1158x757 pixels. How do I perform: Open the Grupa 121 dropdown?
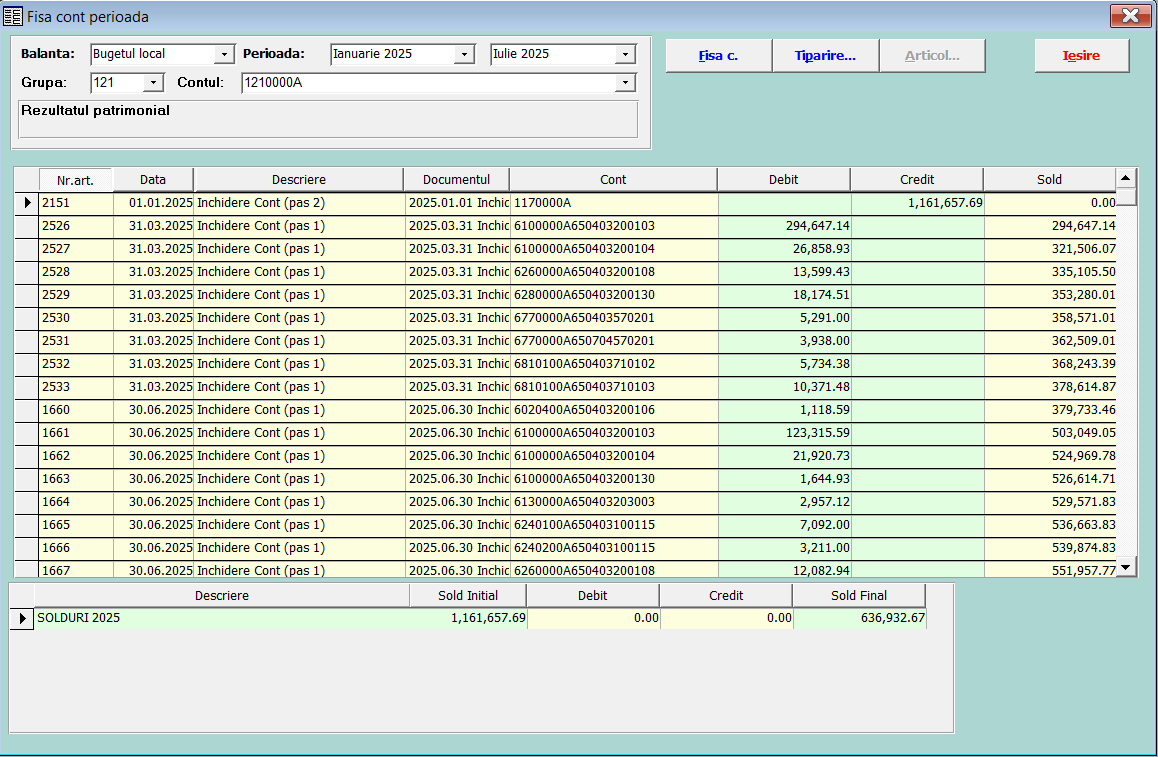pos(153,83)
